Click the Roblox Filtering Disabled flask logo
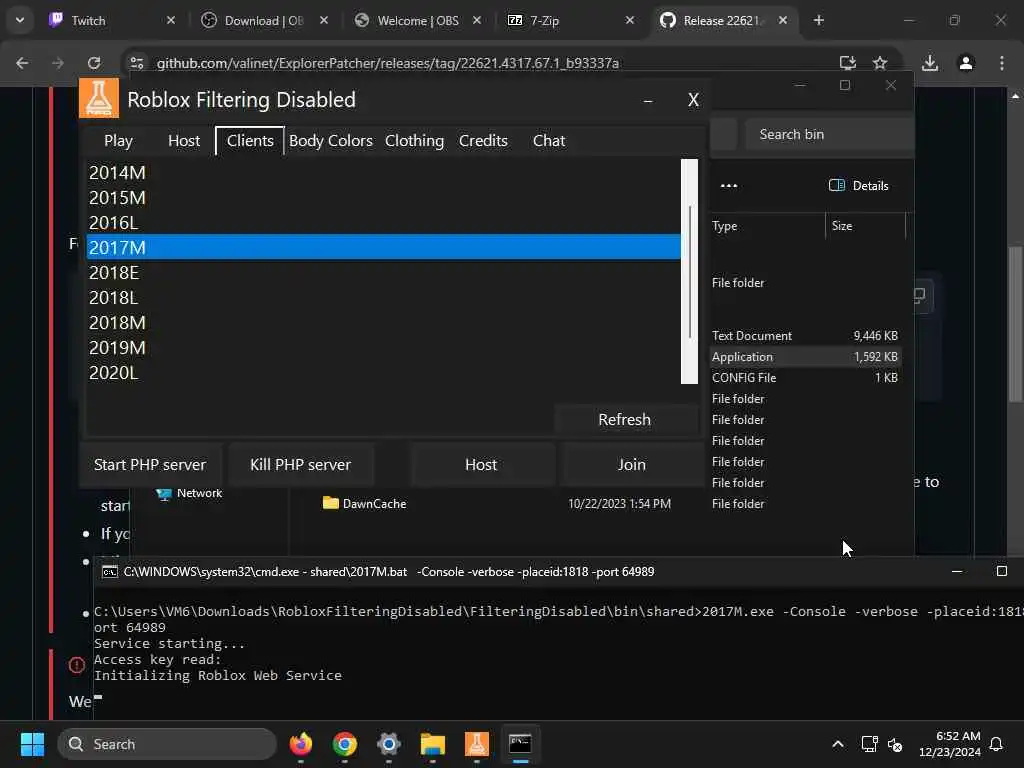Screen dimensions: 1024x768 [99, 98]
